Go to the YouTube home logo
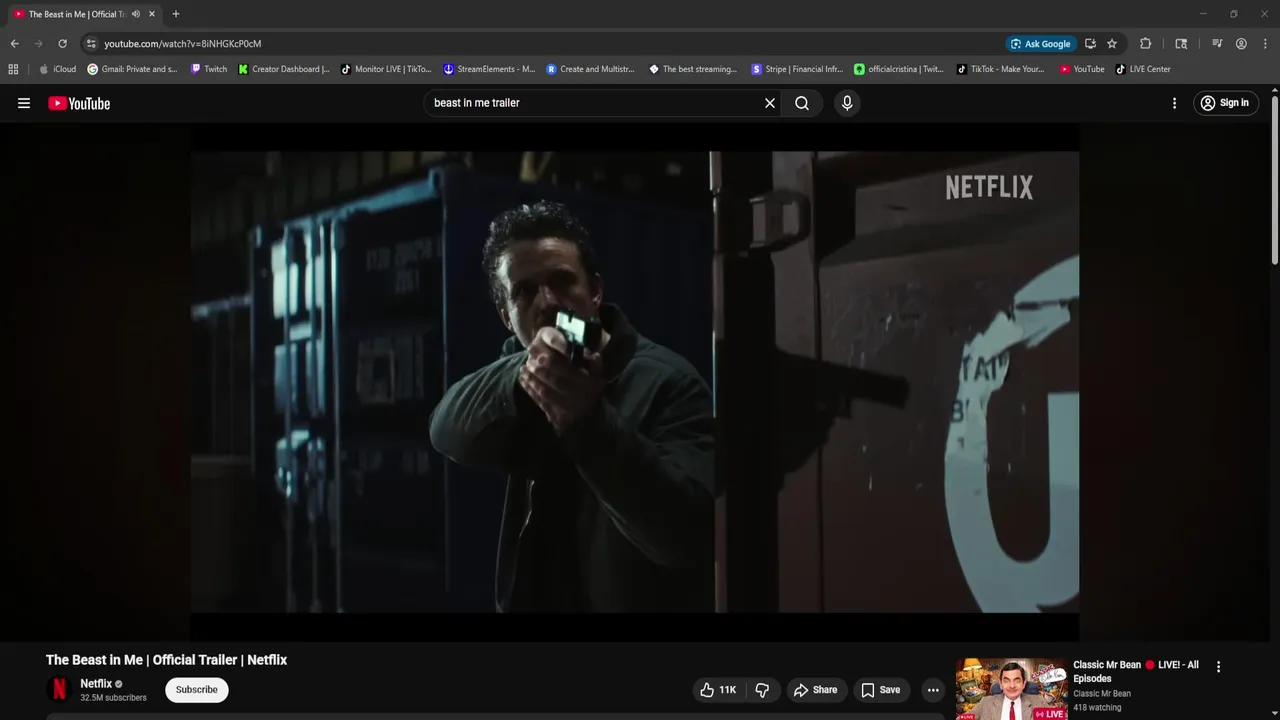This screenshot has width=1280, height=720. pyautogui.click(x=79, y=103)
